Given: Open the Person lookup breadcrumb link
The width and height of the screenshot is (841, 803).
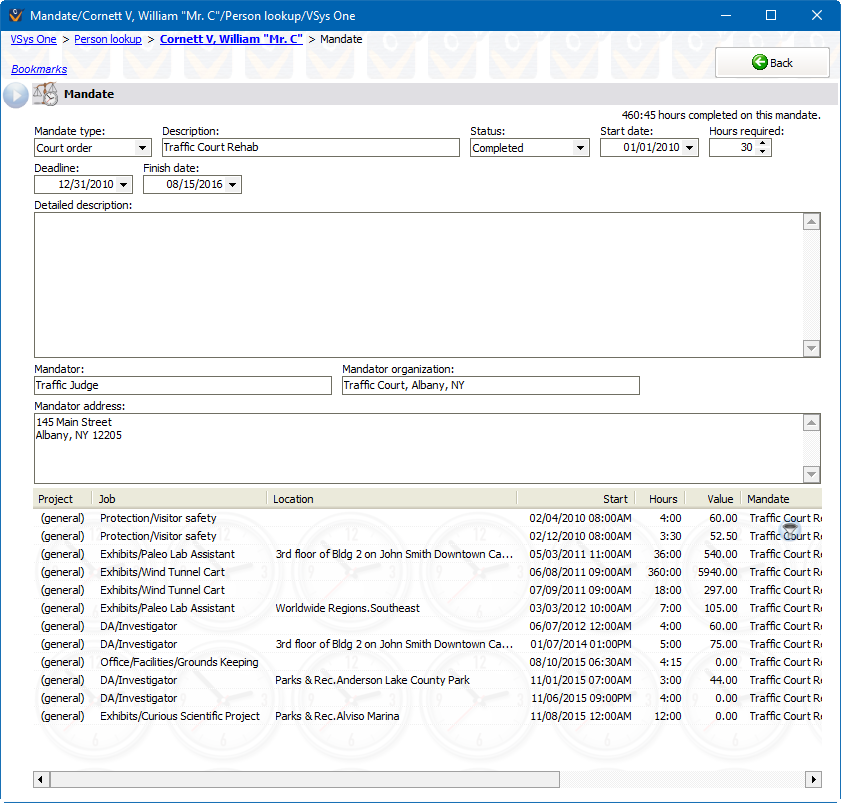Looking at the screenshot, I should [x=108, y=39].
